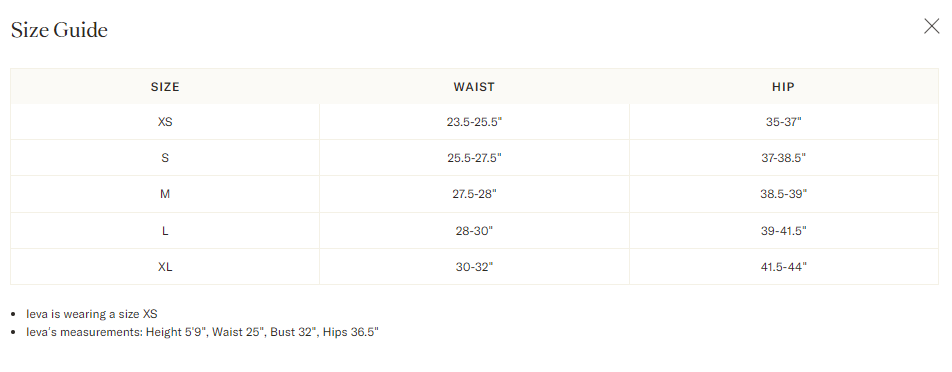Close the Size Guide dialog
Image resolution: width=952 pixels, height=372 pixels.
[931, 26]
